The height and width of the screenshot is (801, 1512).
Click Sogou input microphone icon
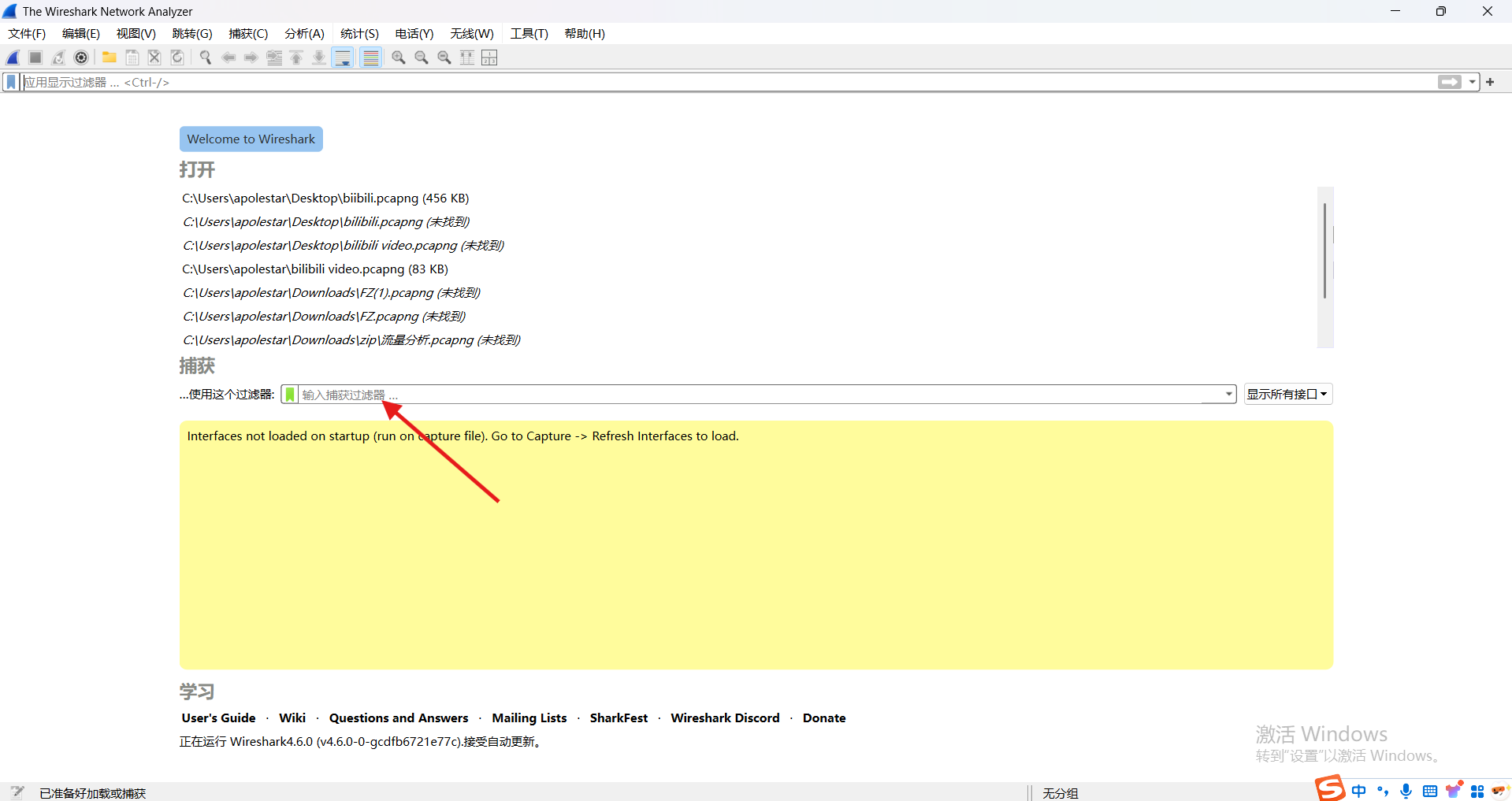tap(1406, 791)
